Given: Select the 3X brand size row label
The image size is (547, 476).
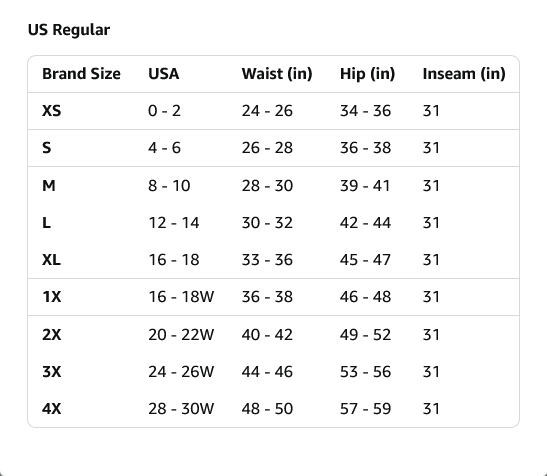Looking at the screenshot, I should point(52,372).
